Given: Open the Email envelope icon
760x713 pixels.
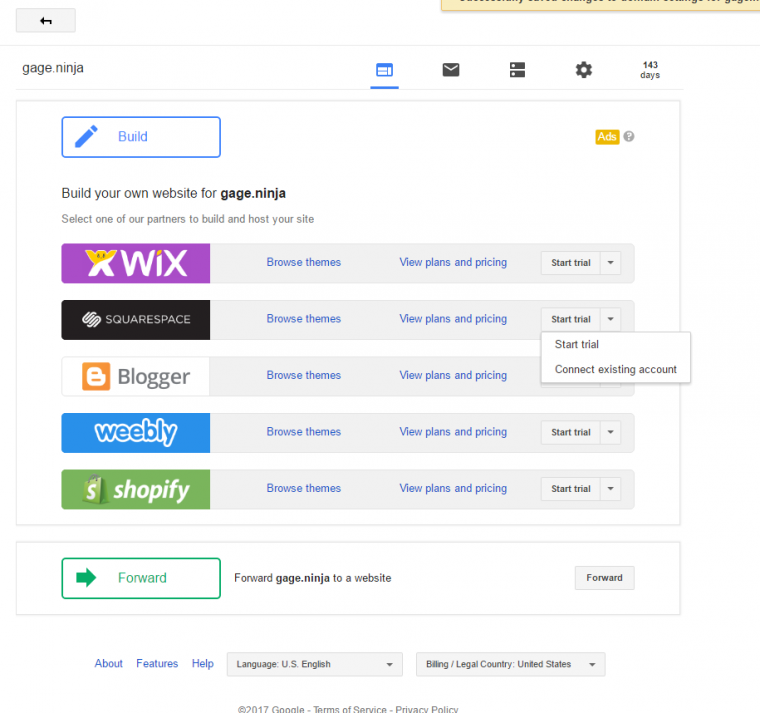Looking at the screenshot, I should click(x=451, y=70).
